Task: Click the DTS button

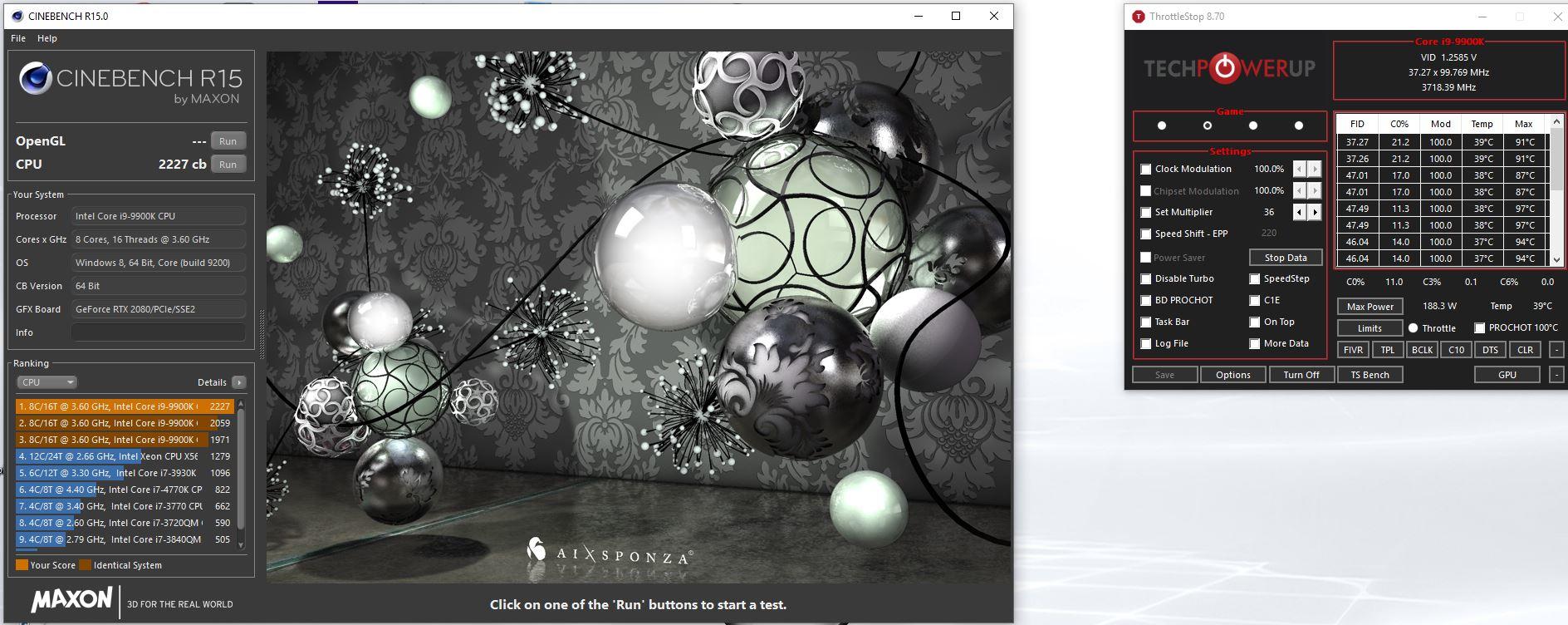Action: [x=1491, y=350]
